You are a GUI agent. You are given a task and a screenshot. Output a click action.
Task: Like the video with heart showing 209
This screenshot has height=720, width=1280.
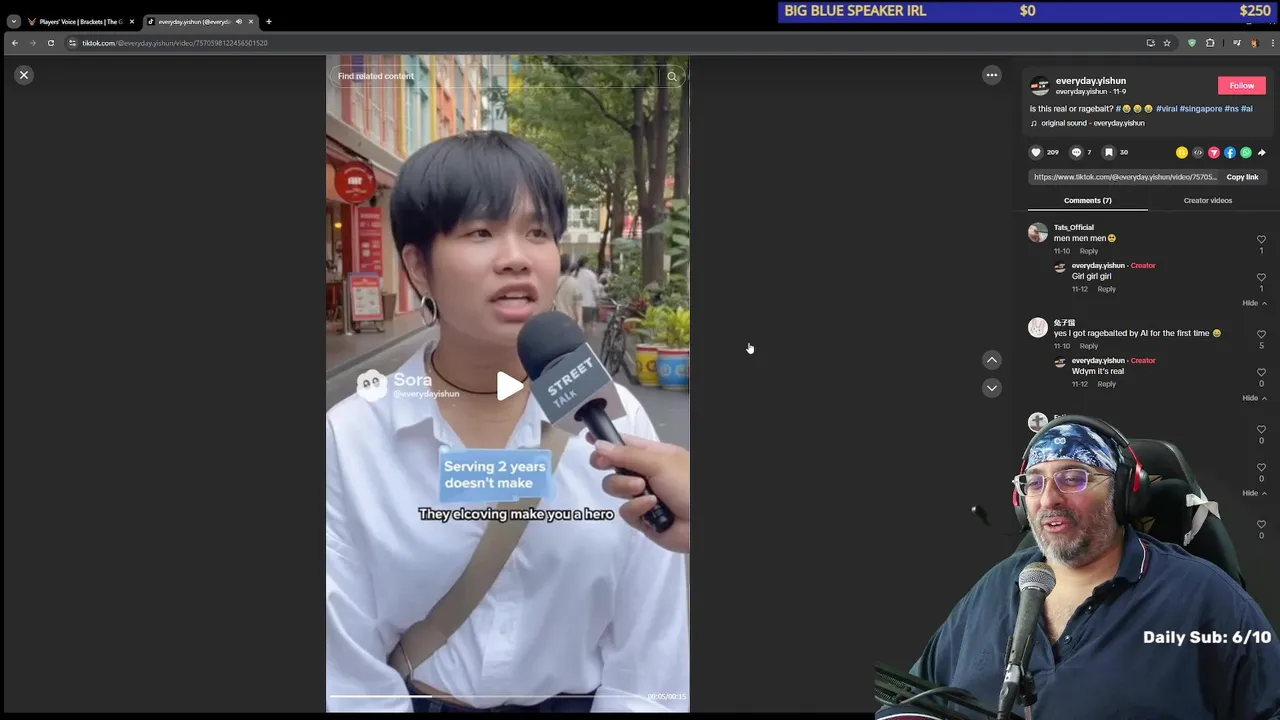coord(1036,152)
